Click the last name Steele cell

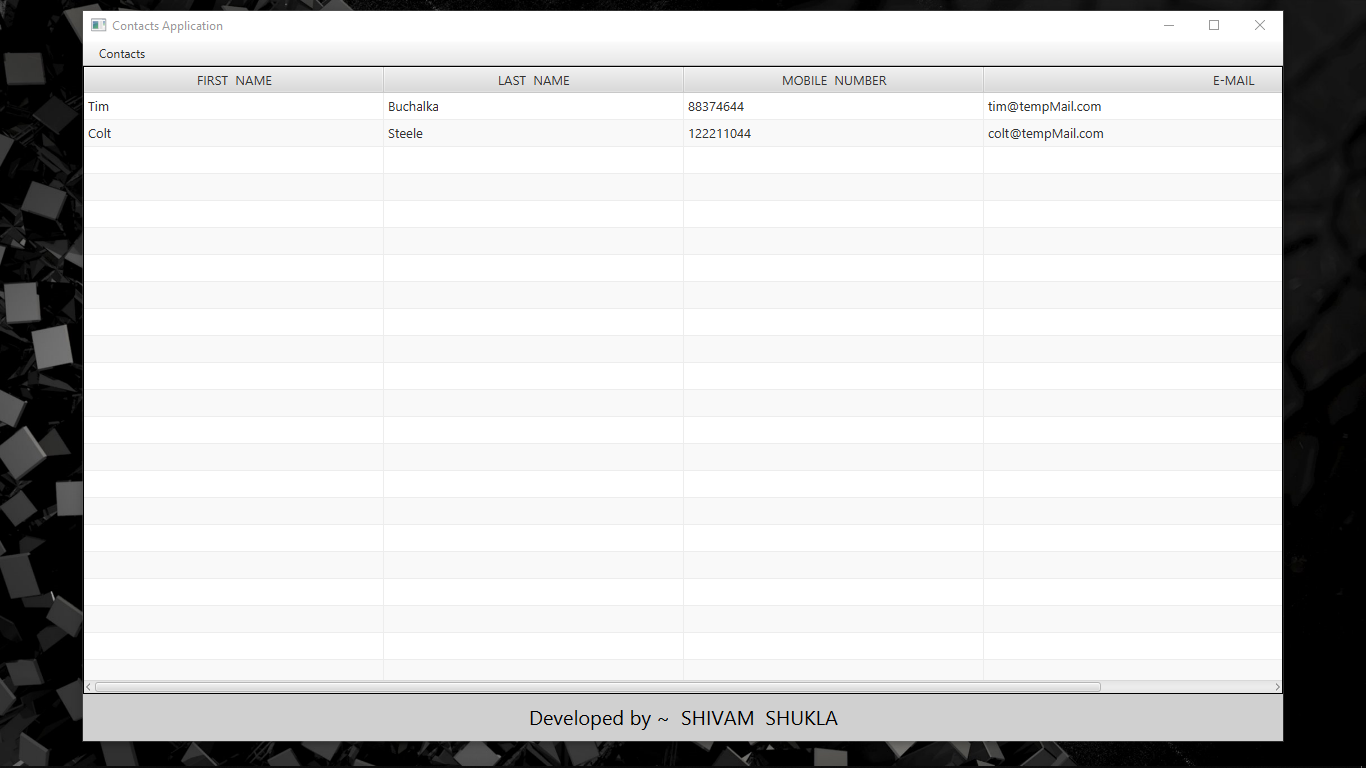[405, 133]
